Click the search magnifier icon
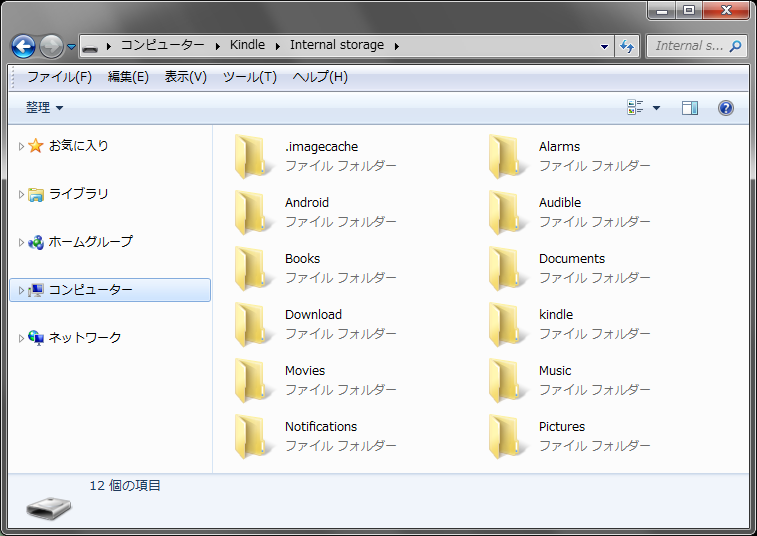This screenshot has height=536, width=757. (736, 46)
